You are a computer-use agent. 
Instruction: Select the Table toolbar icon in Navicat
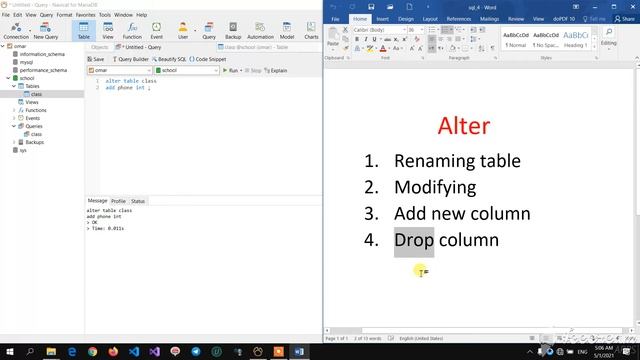coord(84,31)
